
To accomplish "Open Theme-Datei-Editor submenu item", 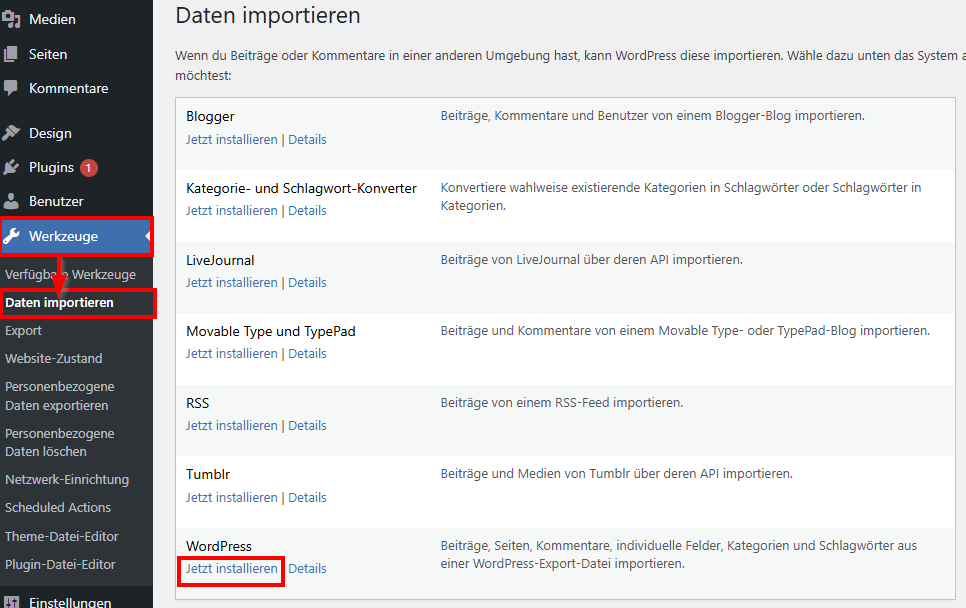I will pos(62,537).
